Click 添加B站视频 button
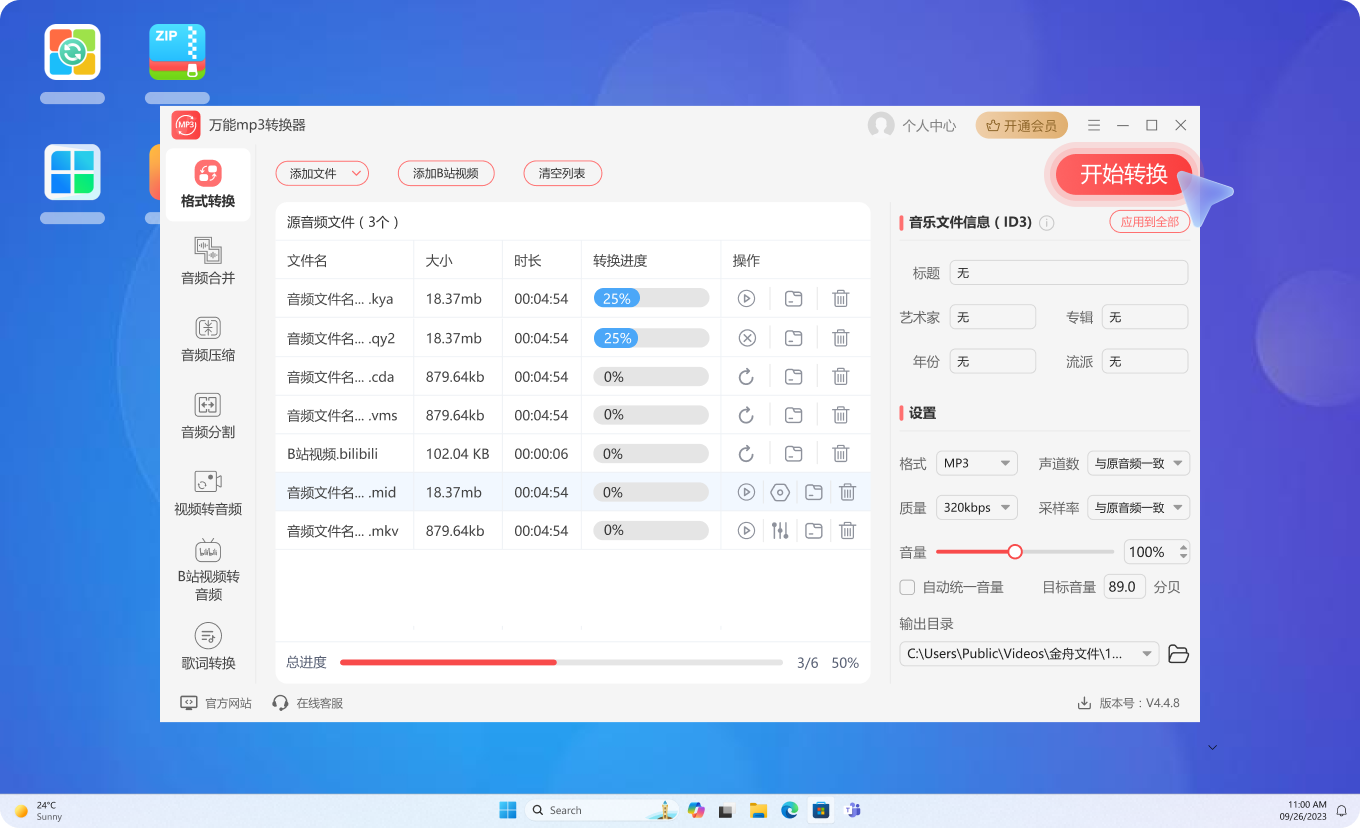This screenshot has height=828, width=1360. [445, 173]
